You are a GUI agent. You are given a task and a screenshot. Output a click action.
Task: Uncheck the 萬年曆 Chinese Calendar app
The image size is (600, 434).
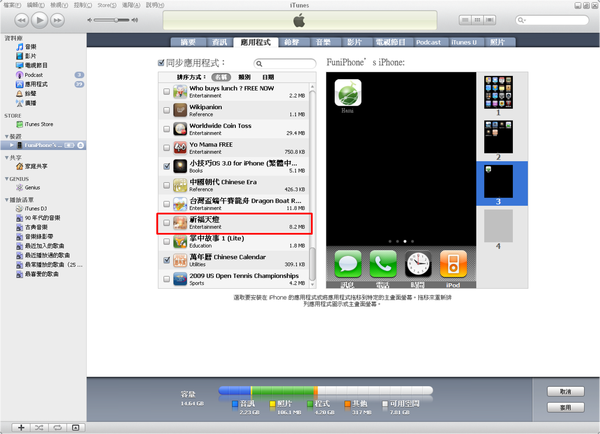[x=166, y=260]
